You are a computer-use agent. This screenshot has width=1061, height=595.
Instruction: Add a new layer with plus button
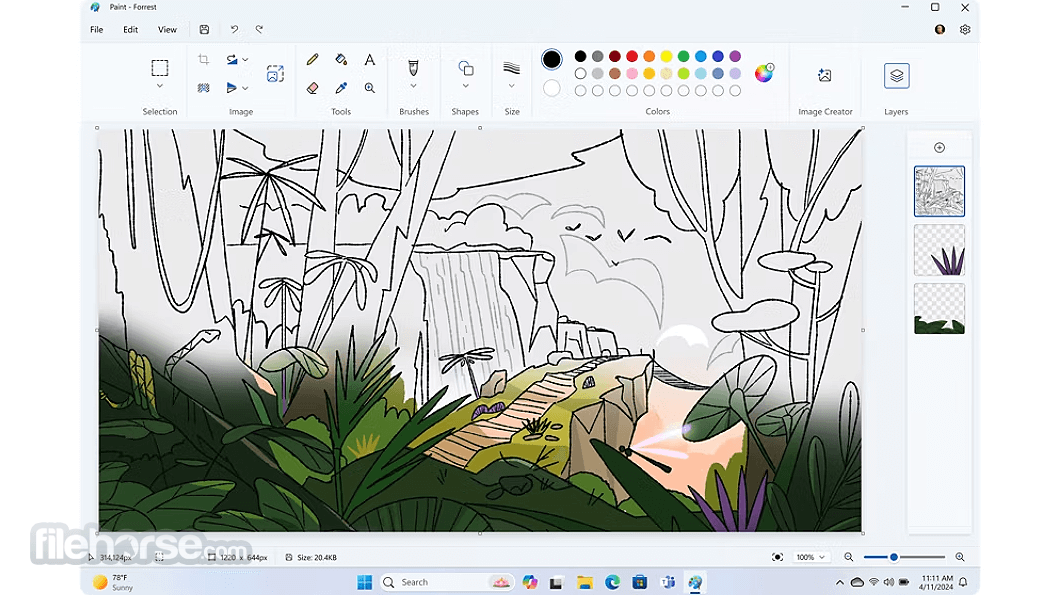pos(939,148)
